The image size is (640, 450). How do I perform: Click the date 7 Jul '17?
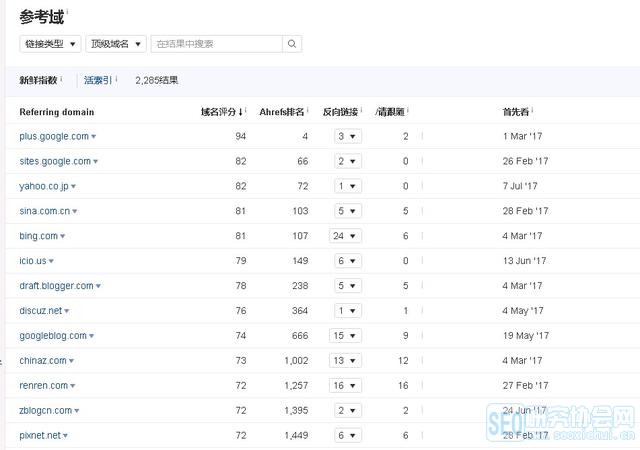(520, 186)
